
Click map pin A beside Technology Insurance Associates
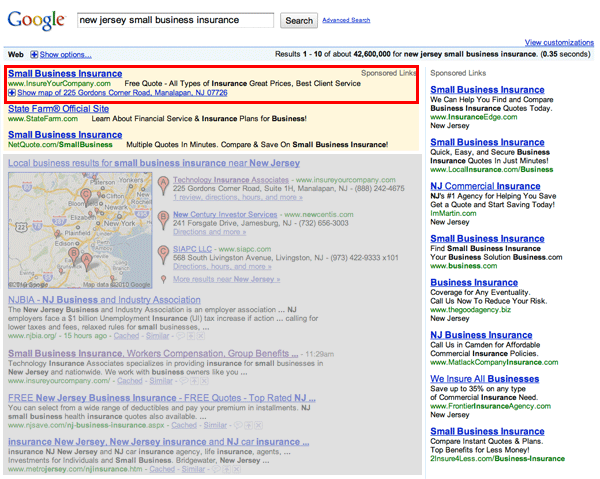[163, 186]
